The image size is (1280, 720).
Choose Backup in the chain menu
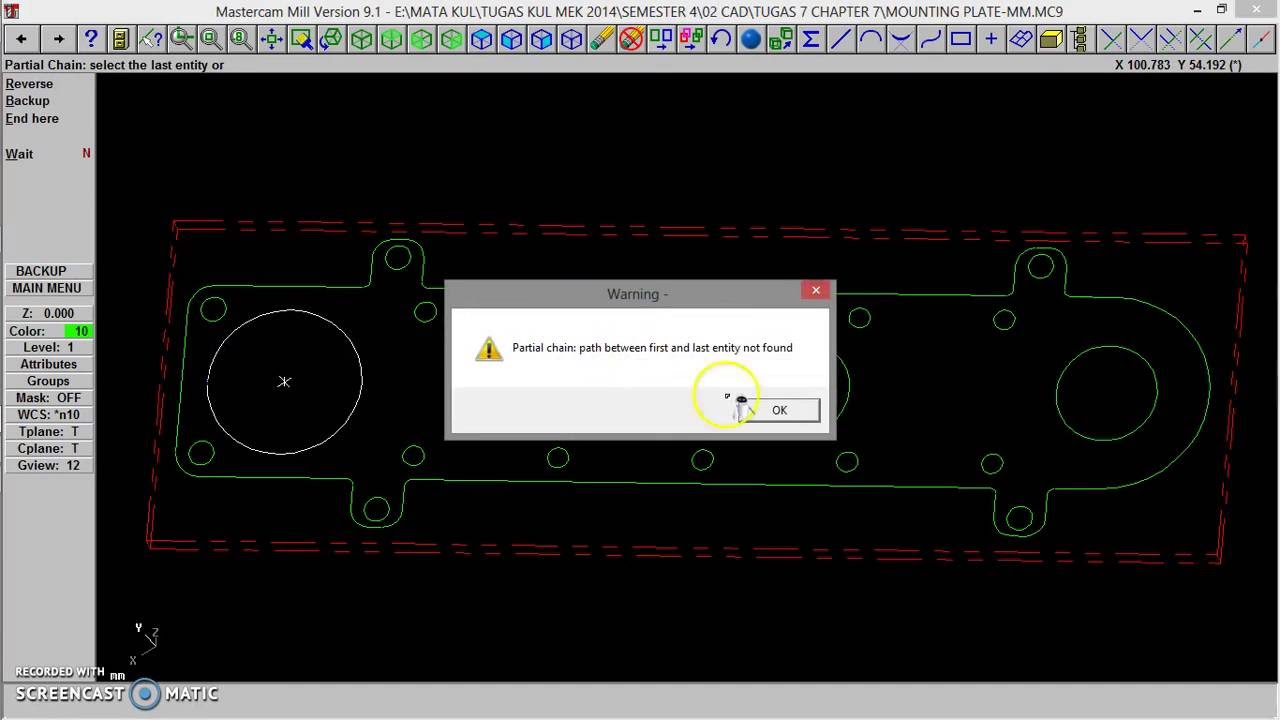tap(27, 101)
